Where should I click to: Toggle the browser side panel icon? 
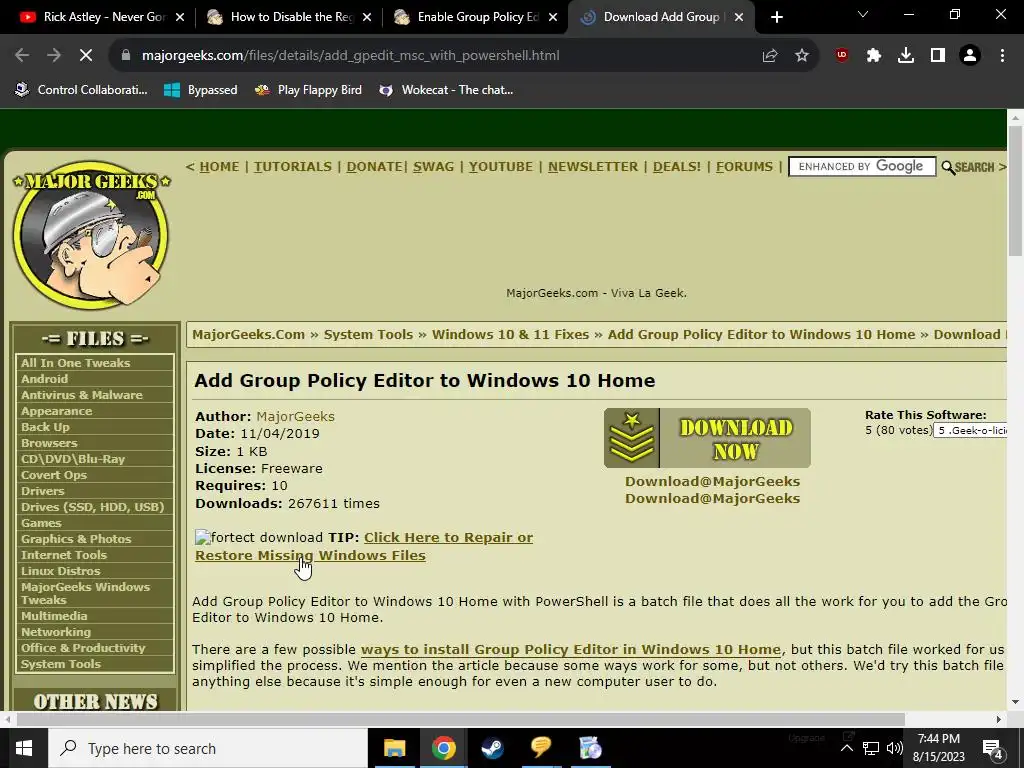click(x=938, y=56)
